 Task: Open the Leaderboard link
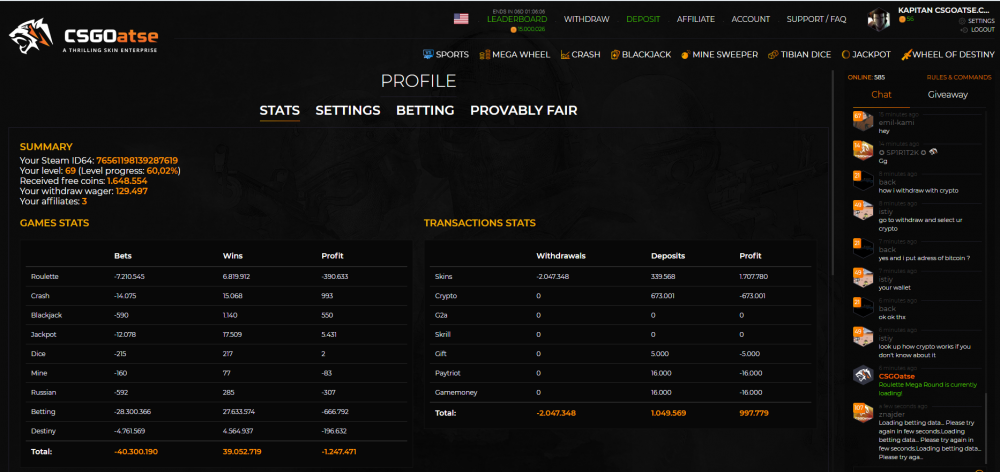coord(517,19)
